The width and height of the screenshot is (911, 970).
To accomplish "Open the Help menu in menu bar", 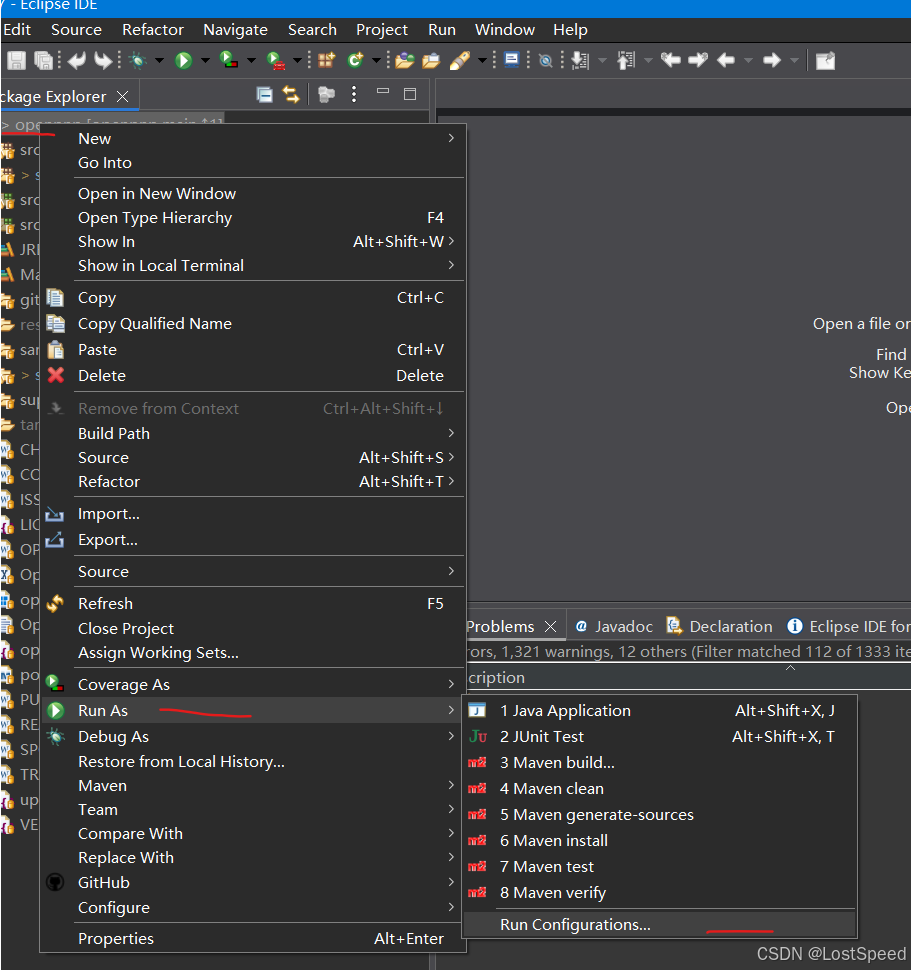I will [x=570, y=30].
